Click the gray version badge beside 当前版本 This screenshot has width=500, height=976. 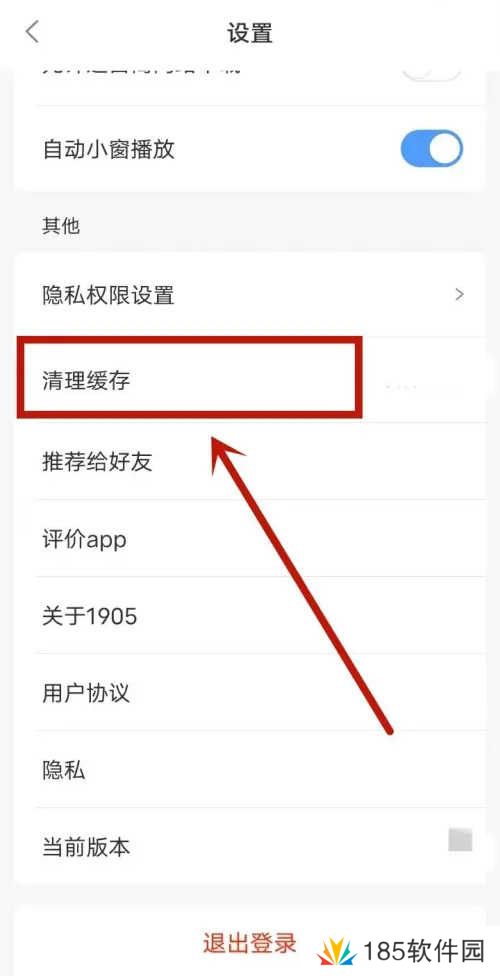tap(460, 840)
